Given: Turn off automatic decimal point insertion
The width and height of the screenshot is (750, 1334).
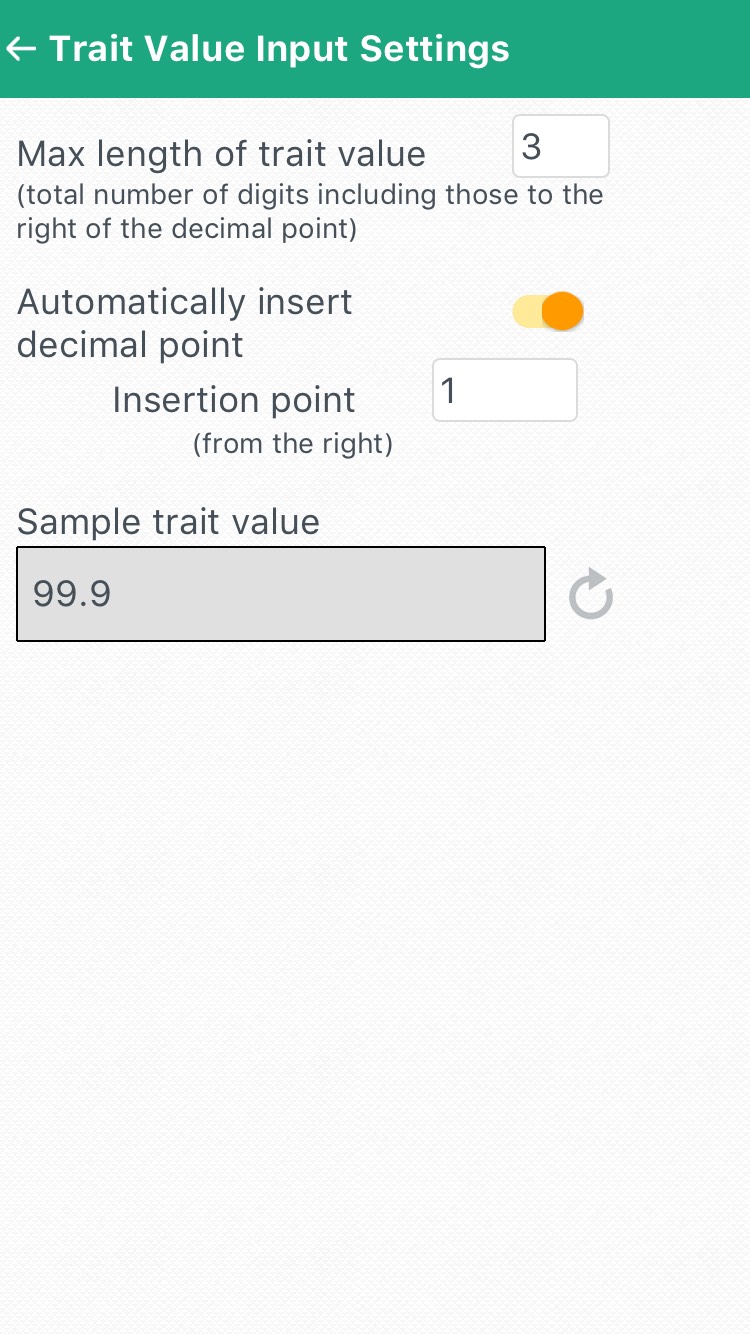Looking at the screenshot, I should pyautogui.click(x=548, y=312).
